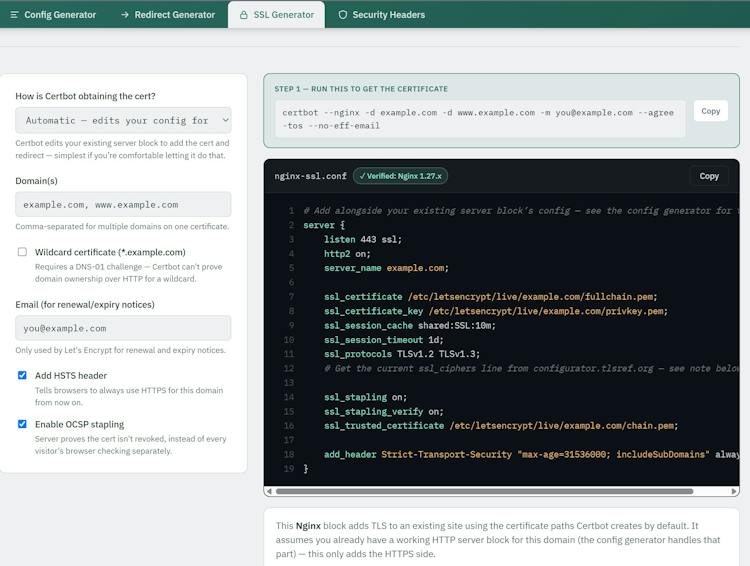
Task: Click the ssl_session_cache line
Action: 409,325
